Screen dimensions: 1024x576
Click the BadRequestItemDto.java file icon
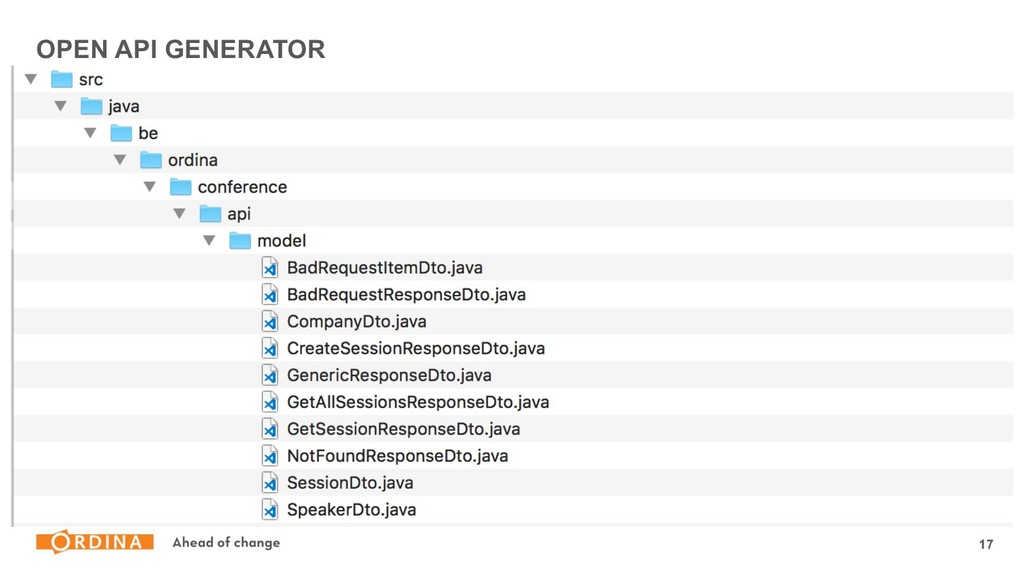270,268
